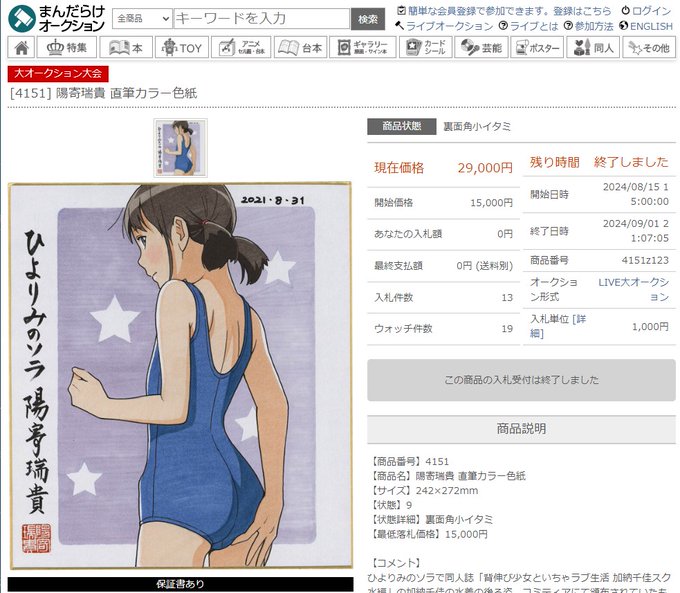This screenshot has width=680, height=593.
Task: Open the 台本 scripts category tab
Action: pyautogui.click(x=300, y=47)
